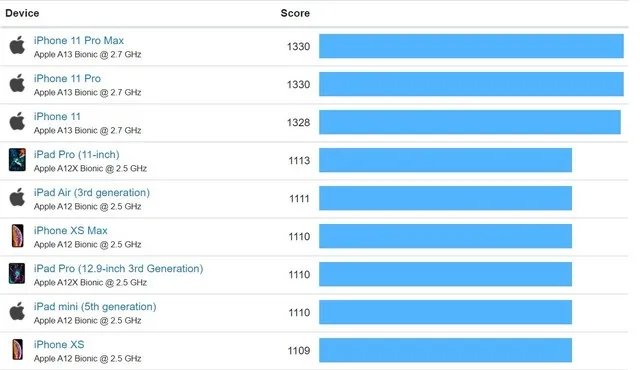The width and height of the screenshot is (640, 370).
Task: Click the iPad Pro 12.9-inch device image
Action: point(17,273)
